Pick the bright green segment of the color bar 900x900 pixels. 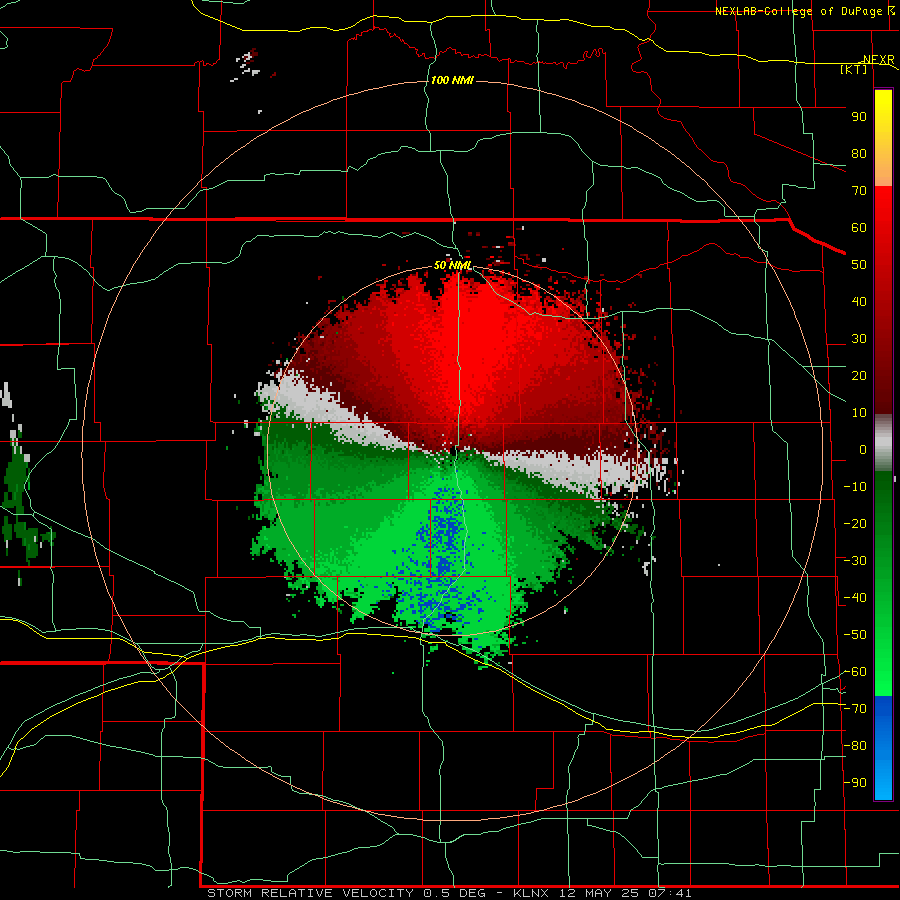(883, 660)
